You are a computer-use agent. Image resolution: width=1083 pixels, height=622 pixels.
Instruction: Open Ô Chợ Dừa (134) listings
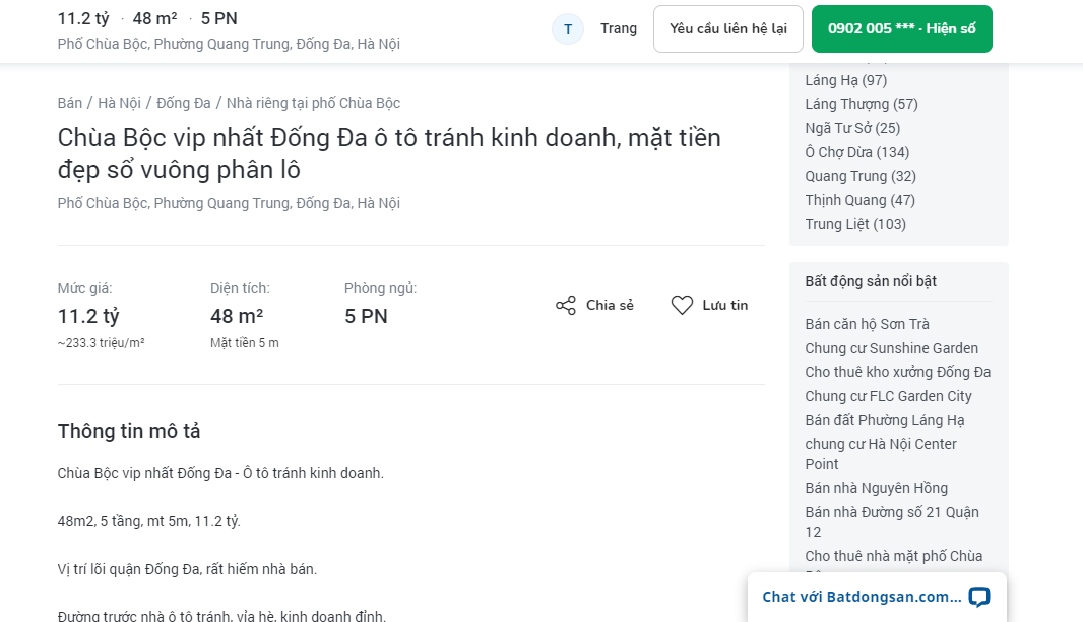click(x=857, y=152)
